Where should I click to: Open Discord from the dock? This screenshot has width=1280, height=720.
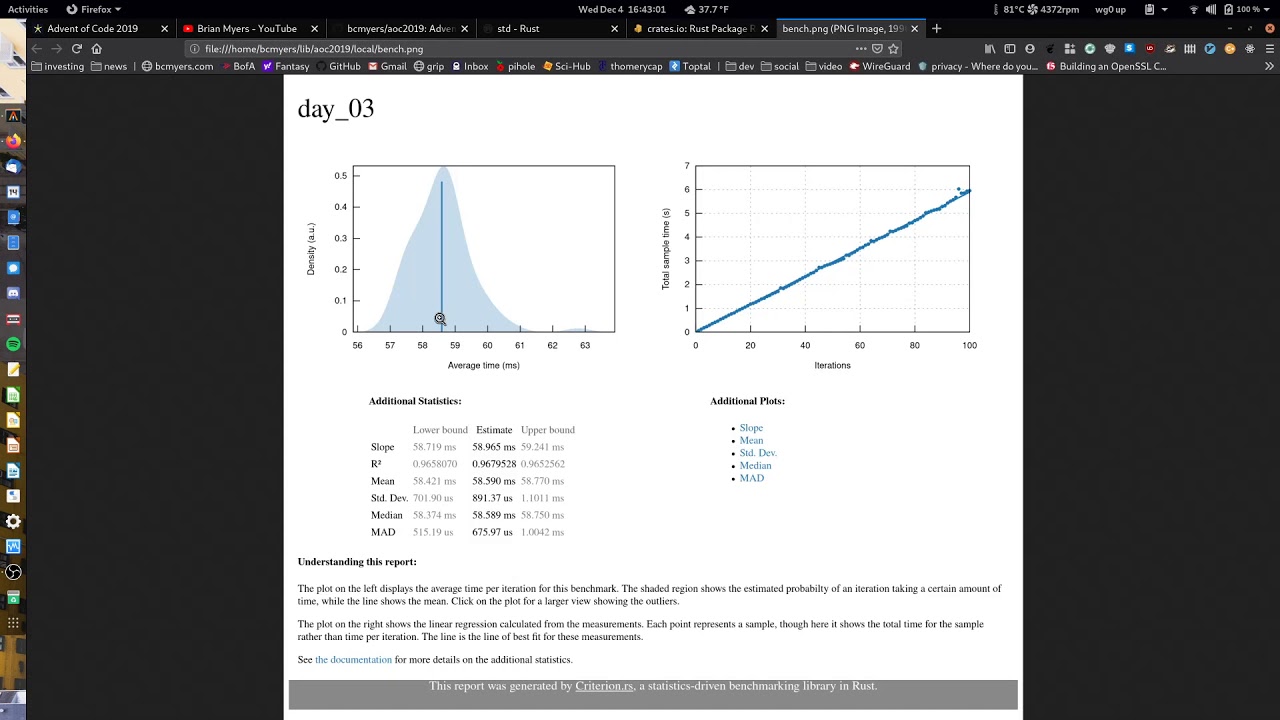click(13, 293)
